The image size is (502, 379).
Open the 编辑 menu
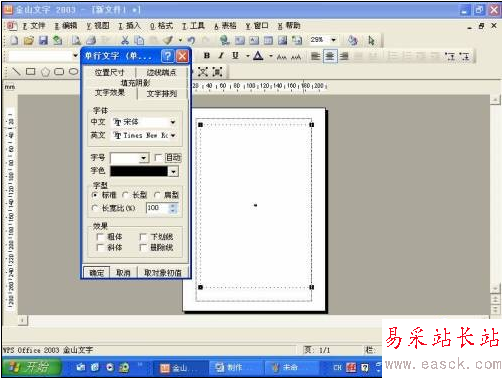pyautogui.click(x=66, y=25)
